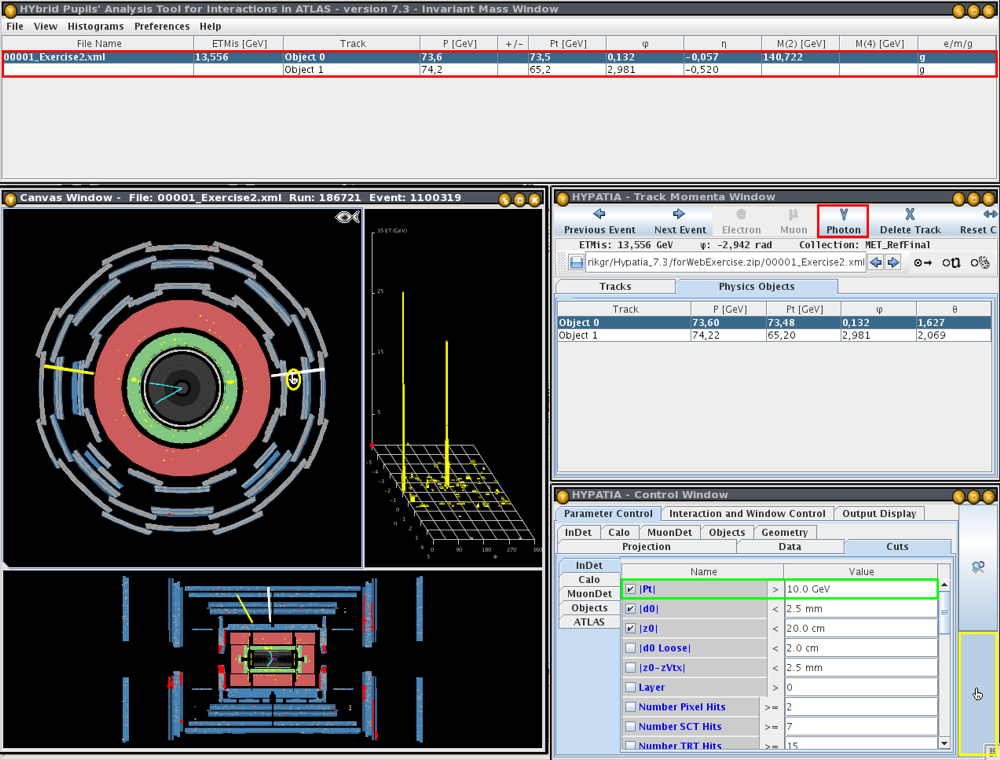Disable the |d0| cut checkbox
Screen dimensions: 1000x760
(630, 609)
